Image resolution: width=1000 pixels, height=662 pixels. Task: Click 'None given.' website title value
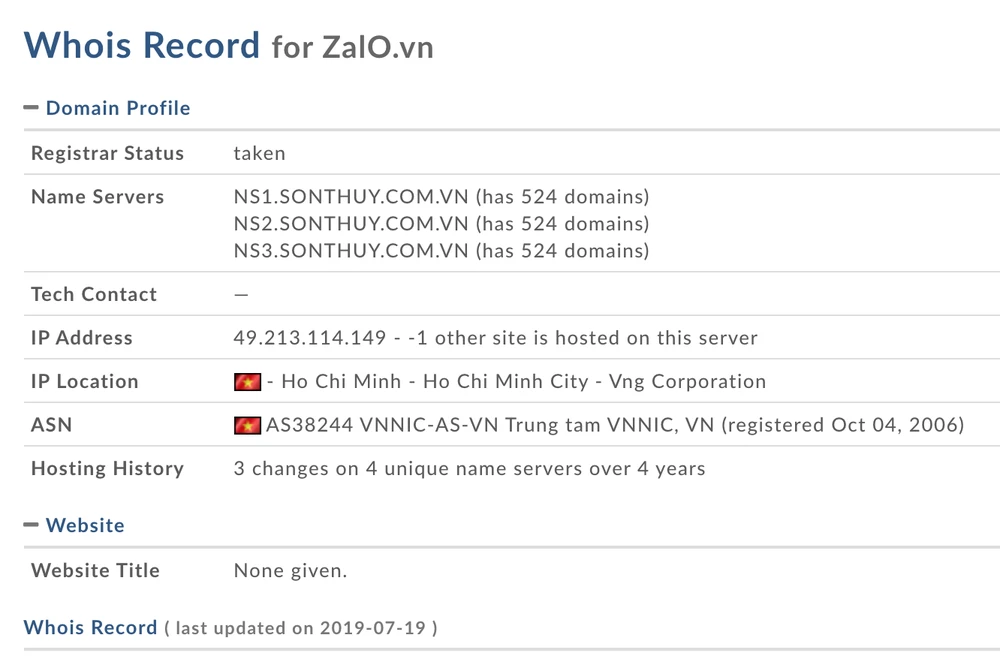[x=290, y=571]
